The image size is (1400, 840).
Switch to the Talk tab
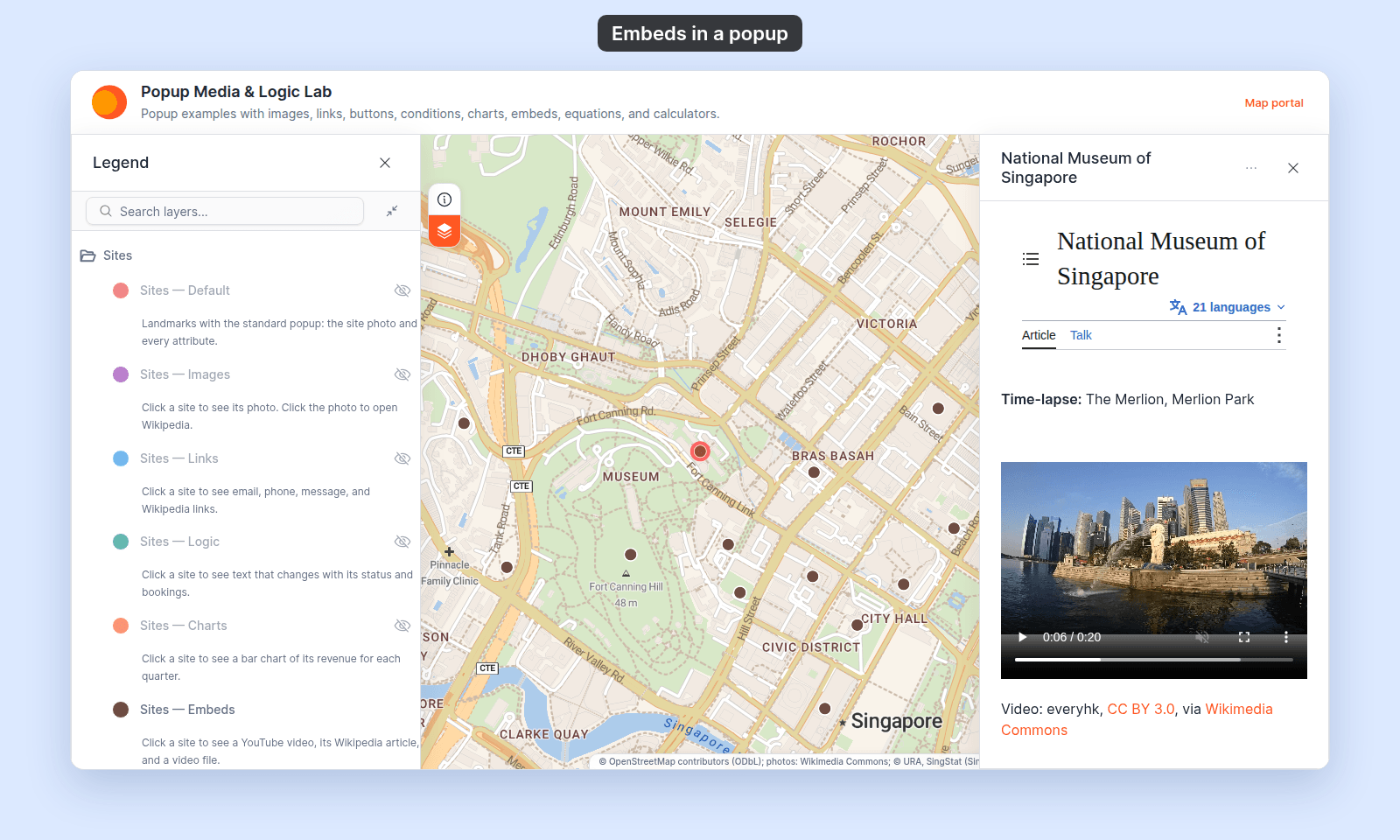click(x=1081, y=335)
